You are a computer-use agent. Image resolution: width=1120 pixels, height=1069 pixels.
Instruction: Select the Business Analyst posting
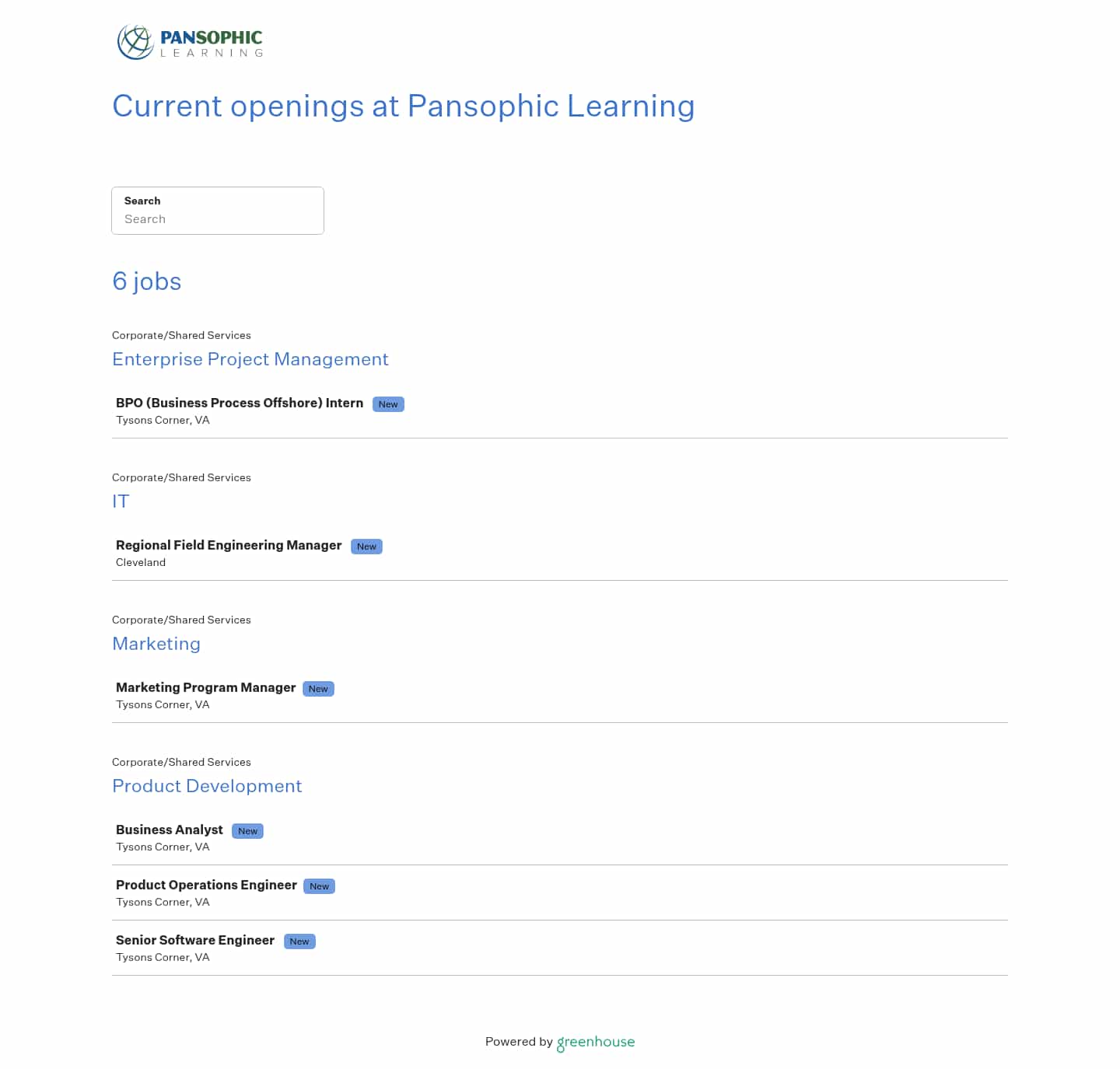pyautogui.click(x=169, y=830)
